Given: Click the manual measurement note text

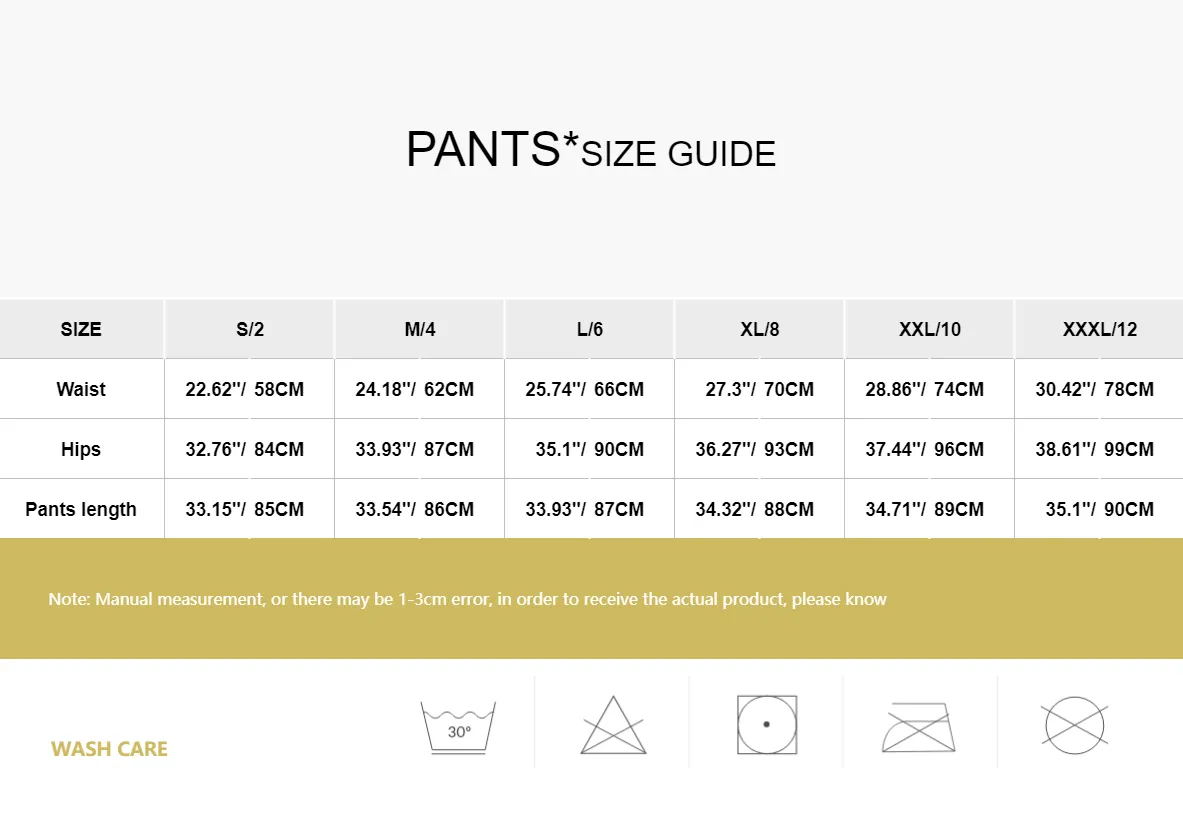Looking at the screenshot, I should pyautogui.click(x=467, y=599).
